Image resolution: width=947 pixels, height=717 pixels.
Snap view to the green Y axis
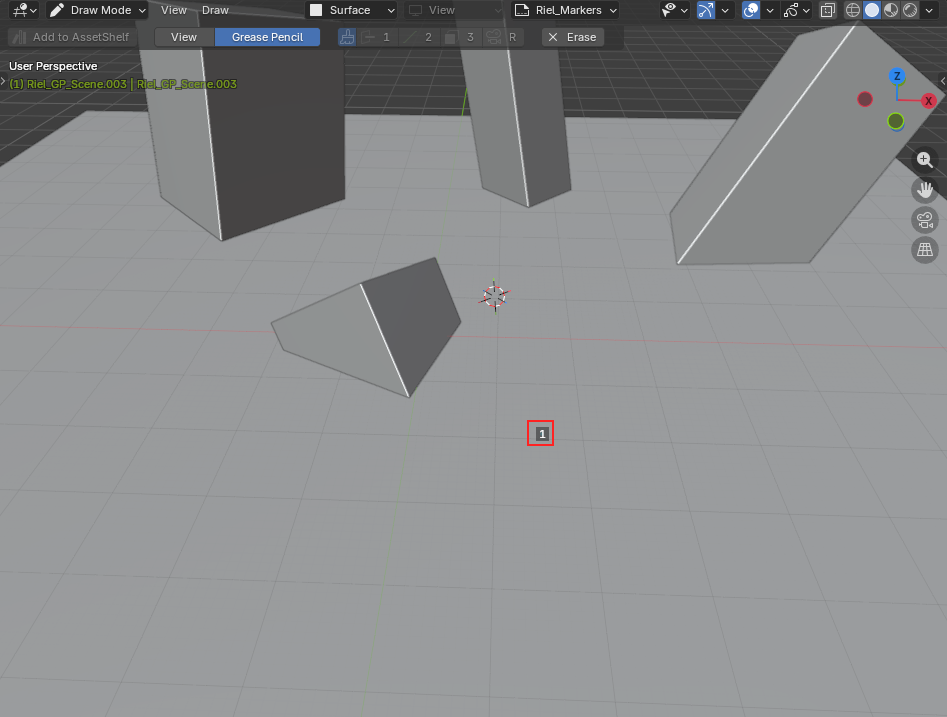[896, 121]
